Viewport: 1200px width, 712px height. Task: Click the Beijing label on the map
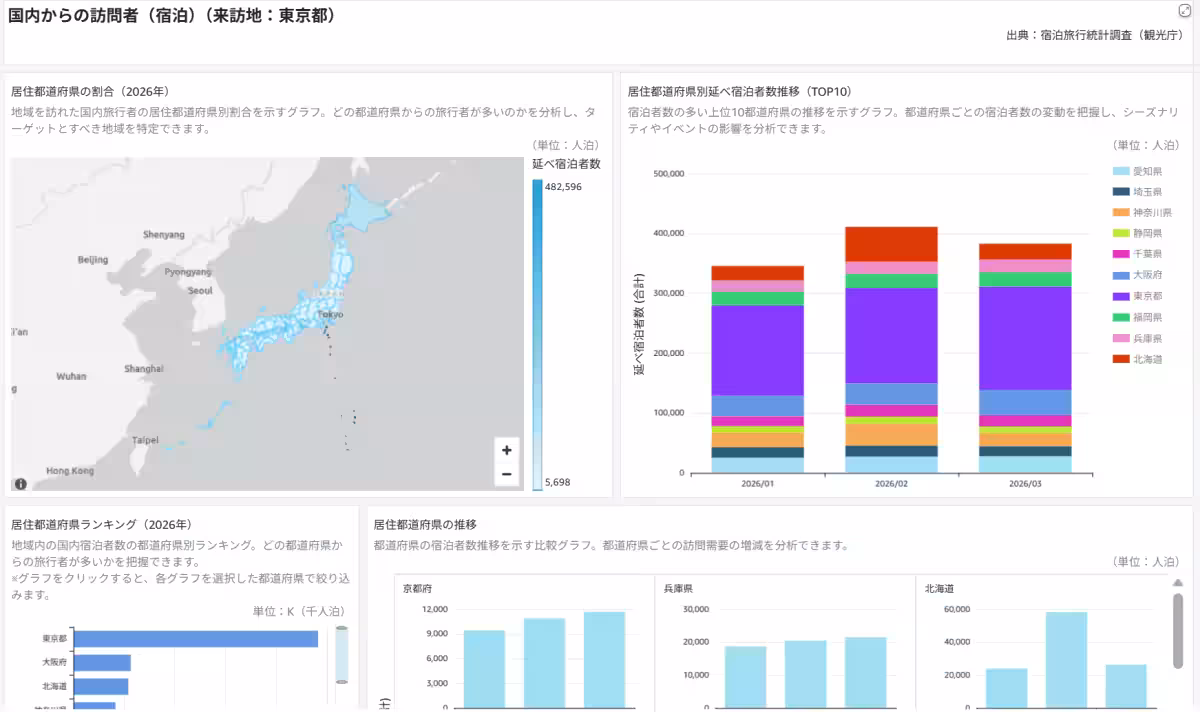coord(93,260)
